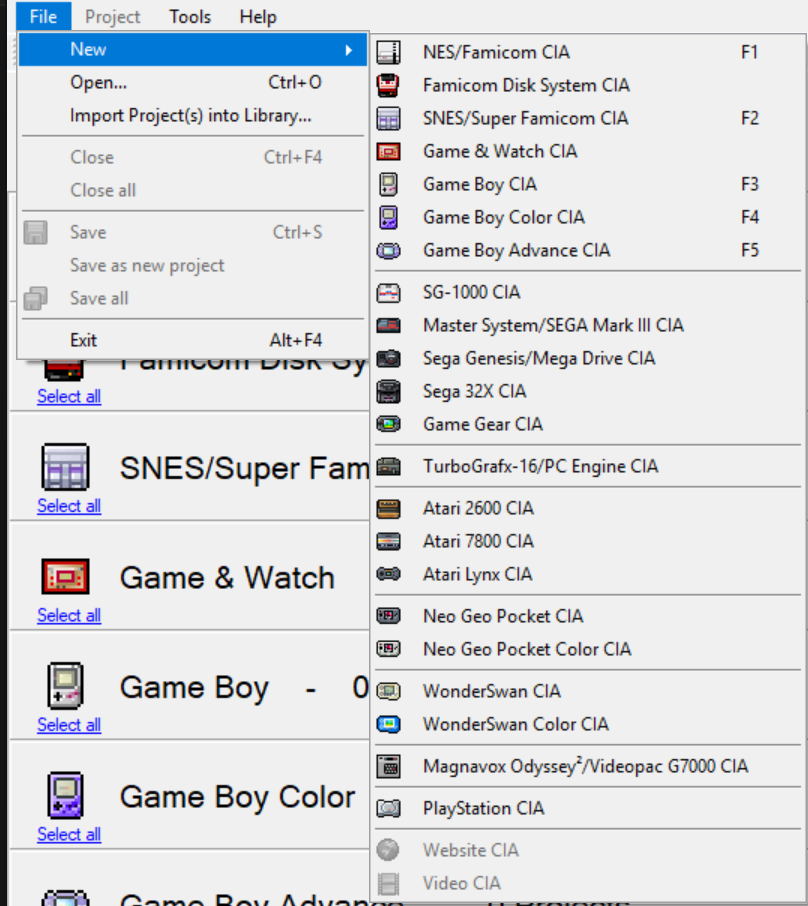
Task: Click the Magnavox Odyssey²/Videopac G7000 icon
Action: coord(388,767)
